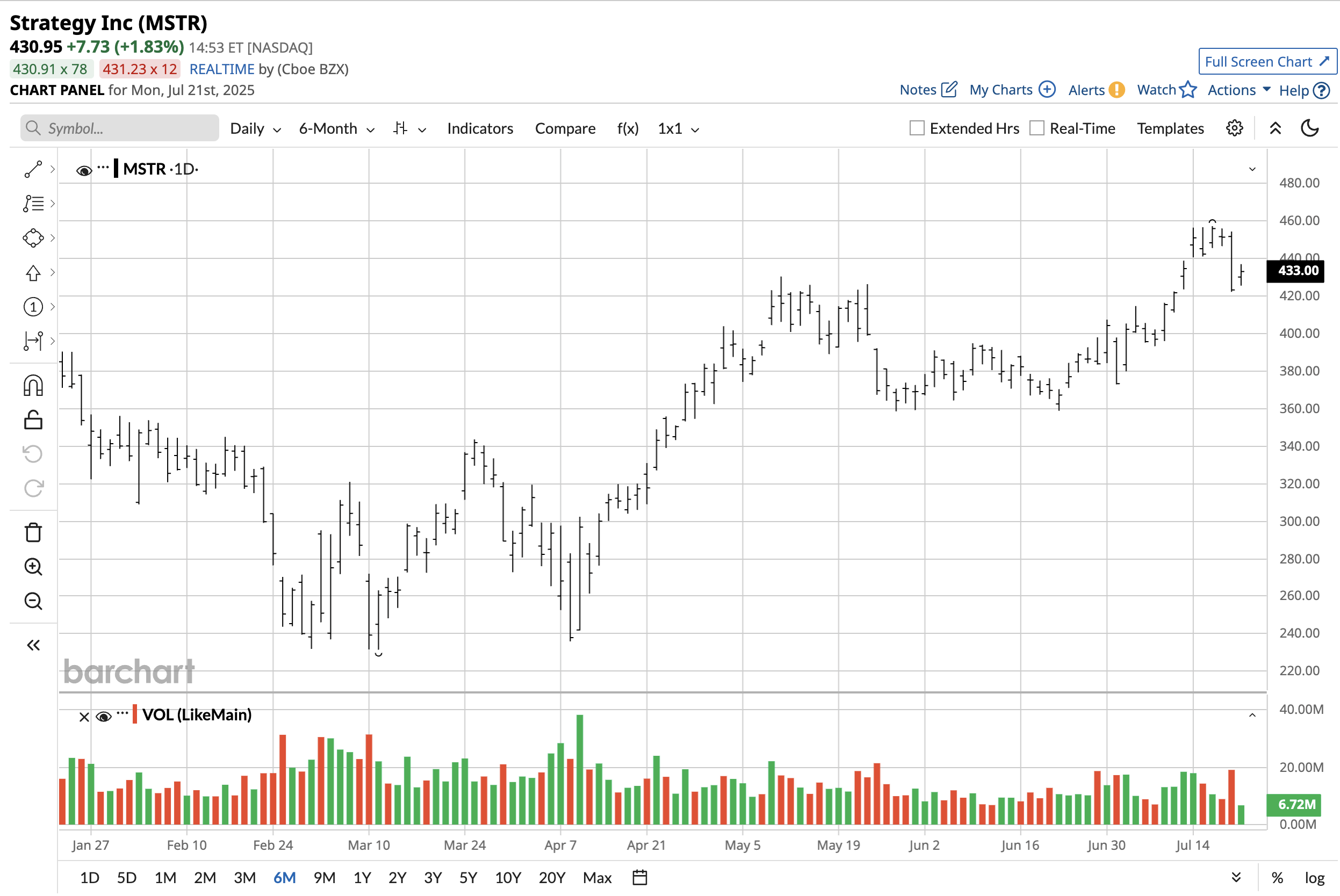
Task: Click the undo arrow icon
Action: tap(33, 454)
